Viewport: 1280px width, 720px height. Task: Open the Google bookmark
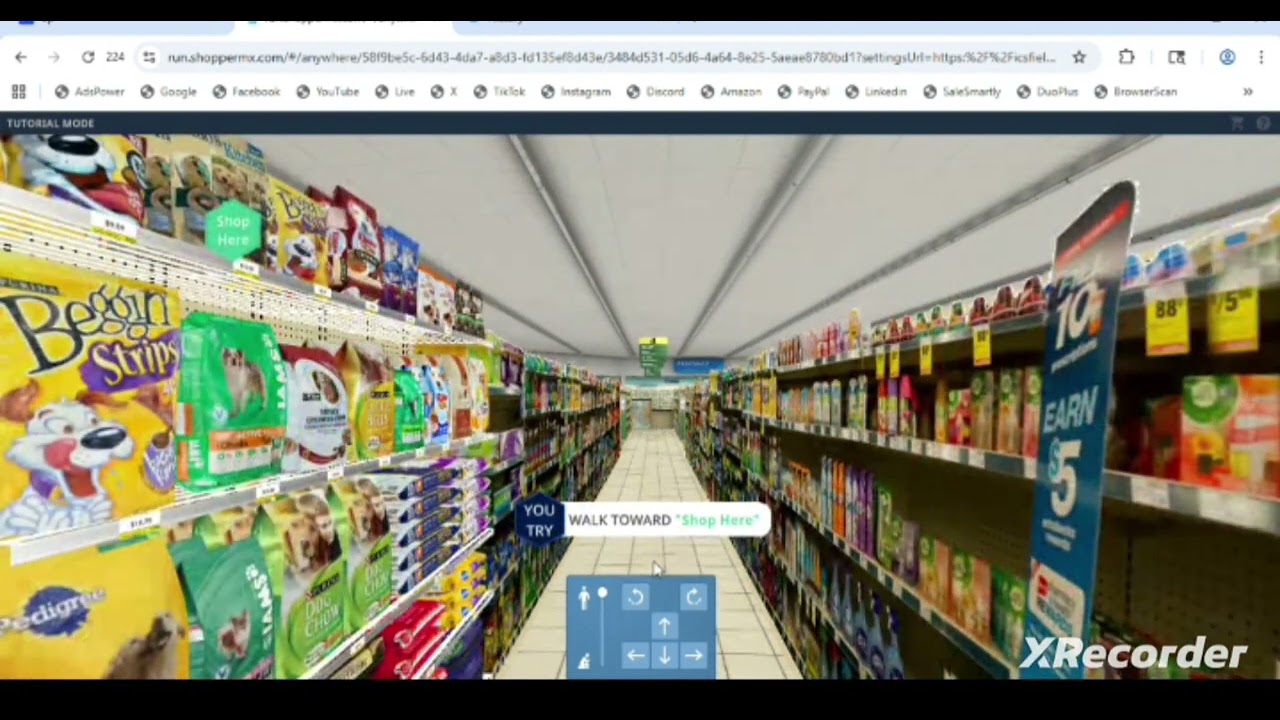click(x=169, y=92)
